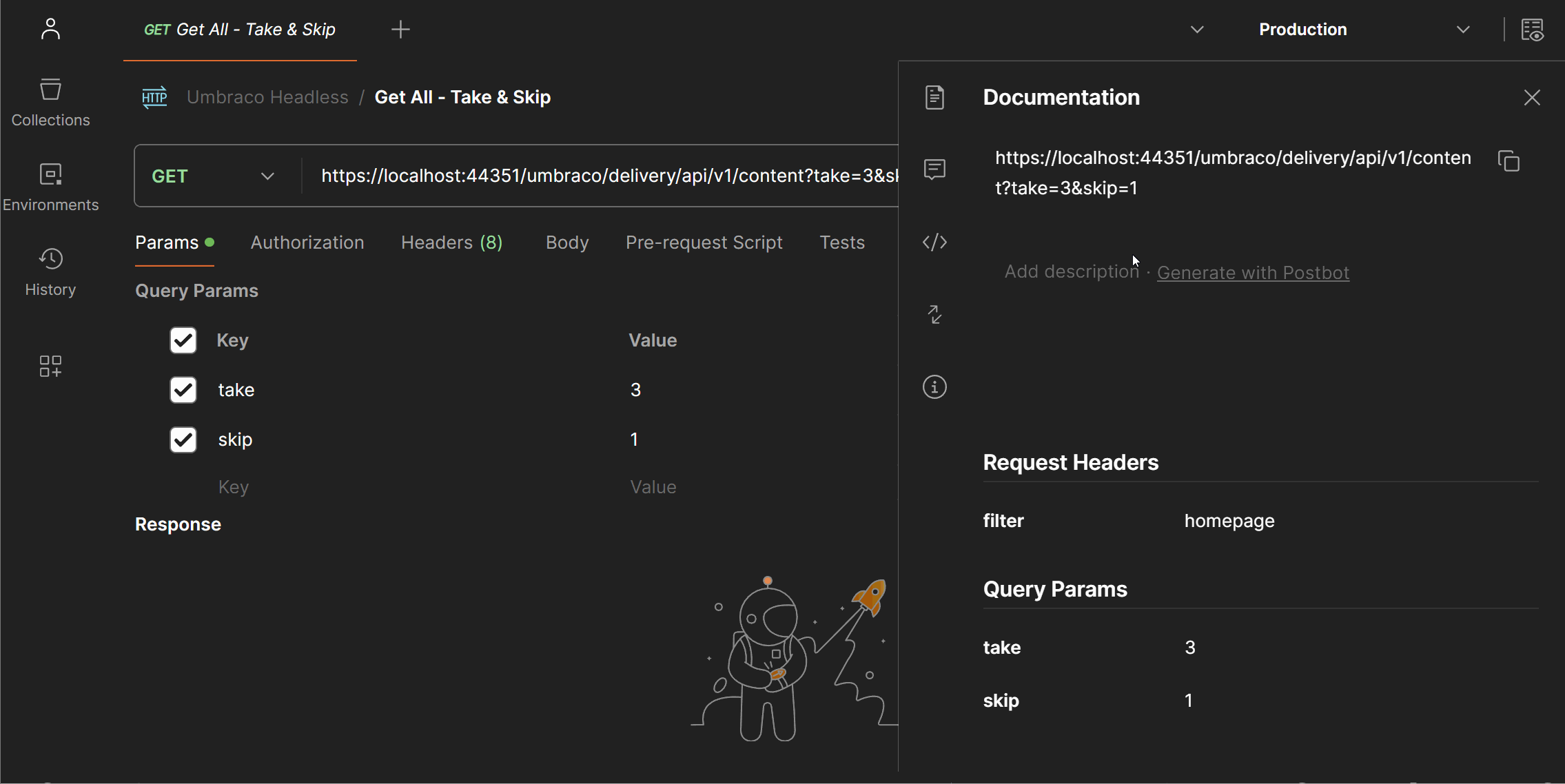Screen dimensions: 1565x784
Task: Open the request Info icon
Action: point(934,386)
